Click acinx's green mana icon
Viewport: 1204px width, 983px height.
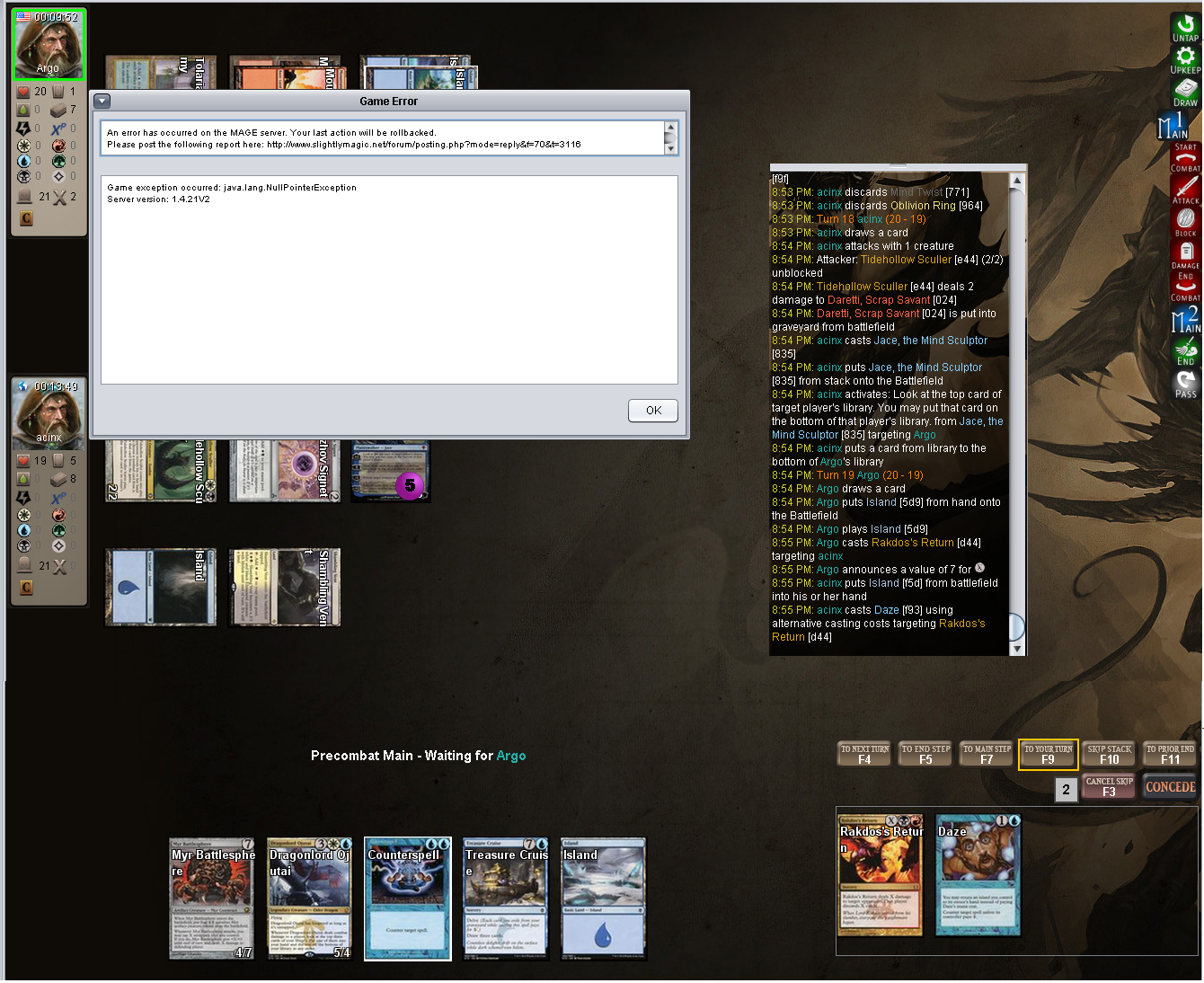[x=58, y=530]
